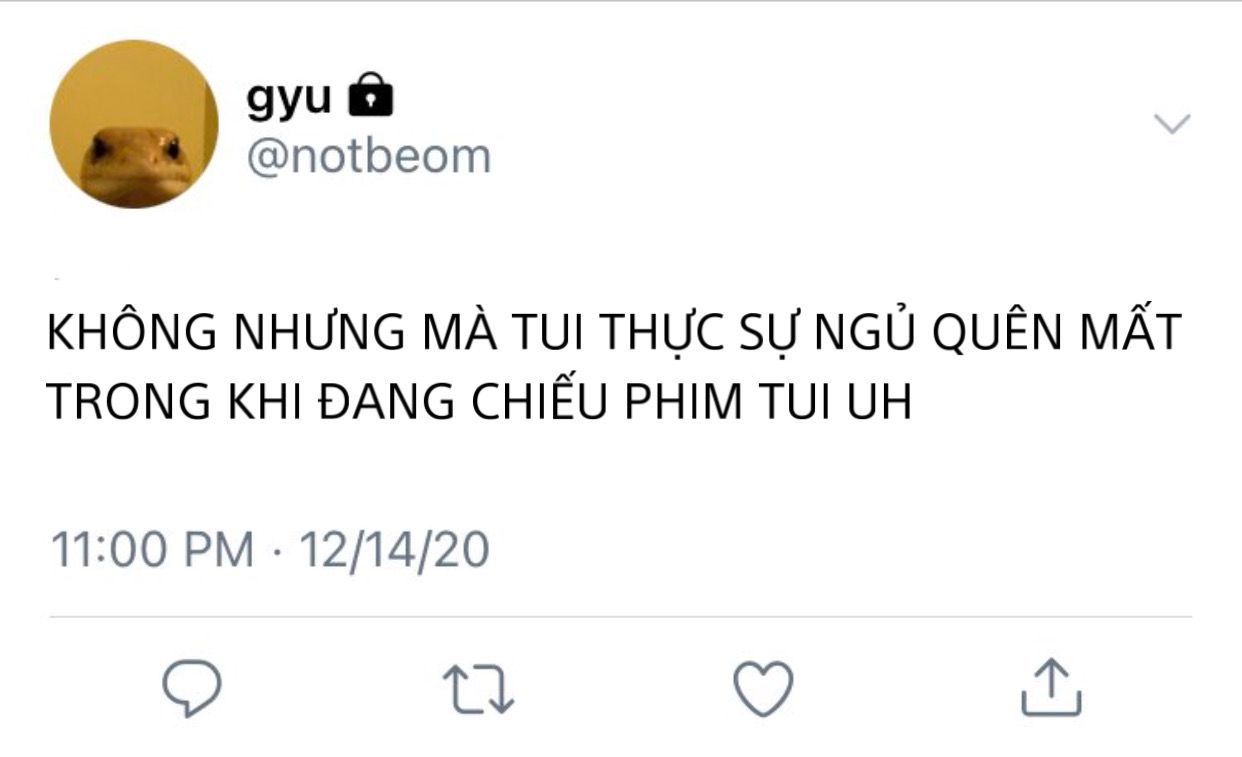Click the dot between time and date
The height and width of the screenshot is (757, 1242).
pos(277,550)
